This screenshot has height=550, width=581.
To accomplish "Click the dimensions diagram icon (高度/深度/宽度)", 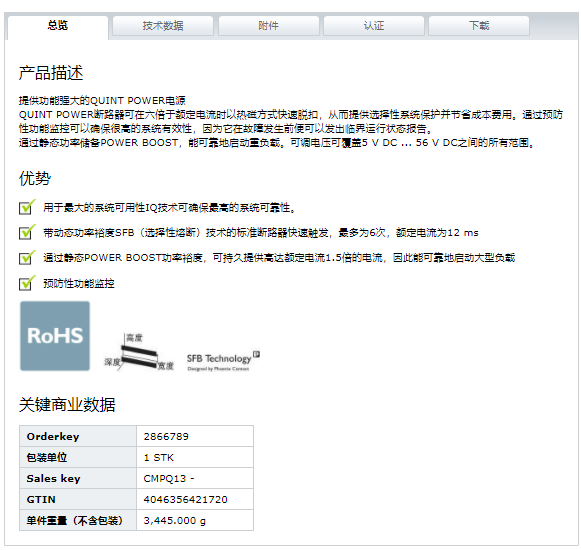I will click(139, 352).
